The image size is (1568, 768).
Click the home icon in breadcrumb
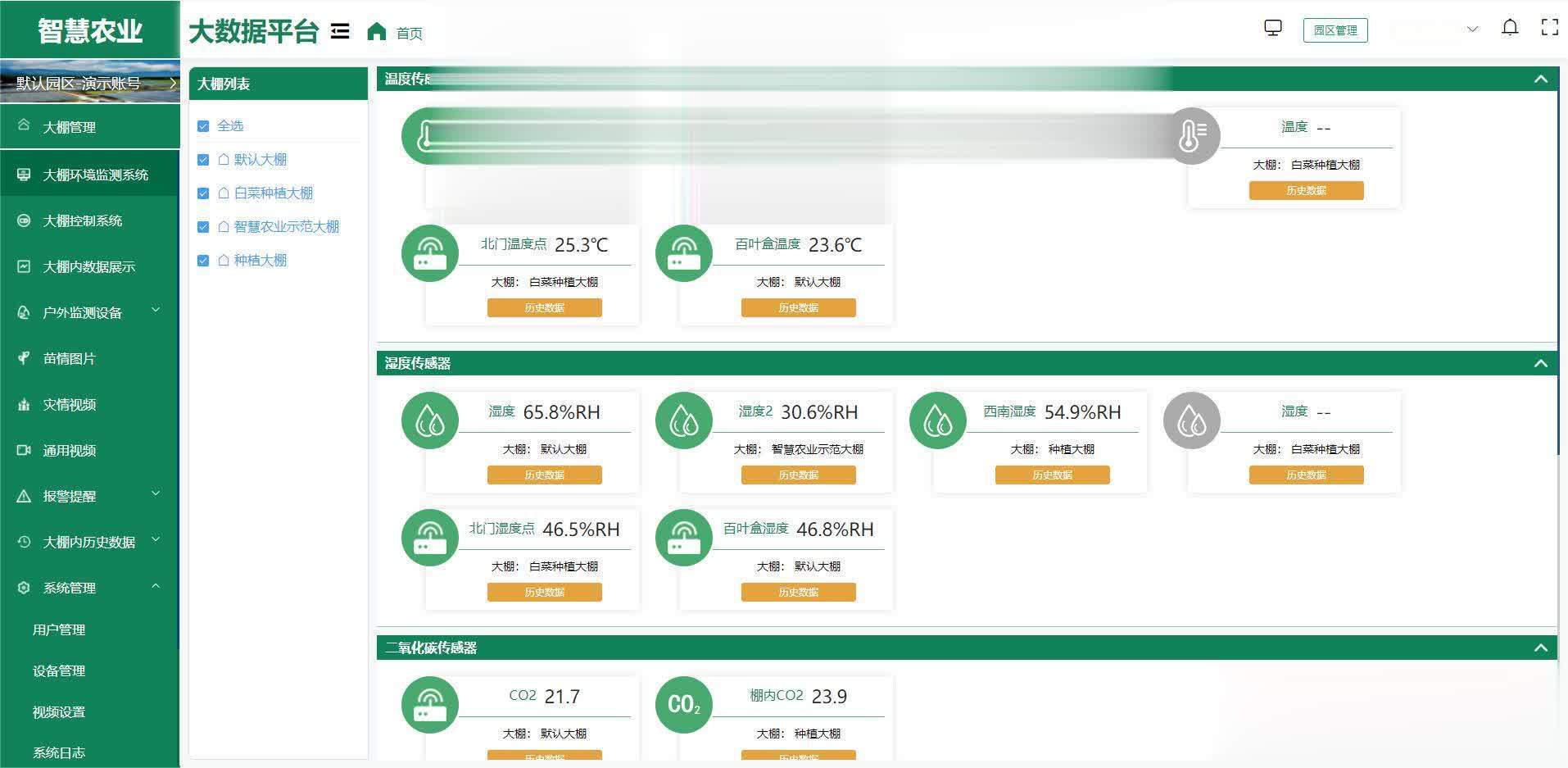(376, 31)
